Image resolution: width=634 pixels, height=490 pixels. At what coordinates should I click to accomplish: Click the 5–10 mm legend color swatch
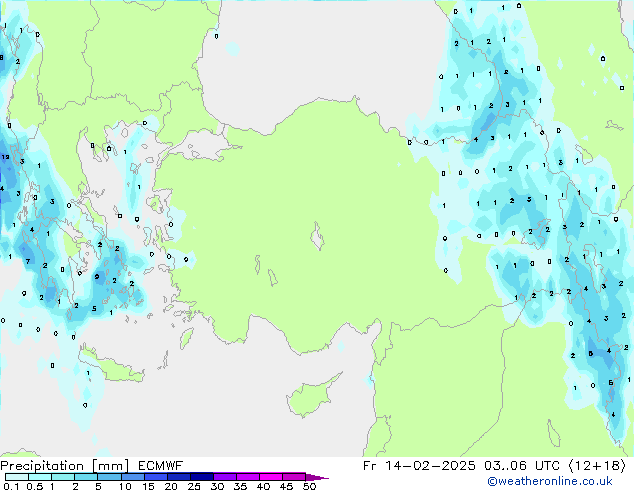[x=109, y=477]
